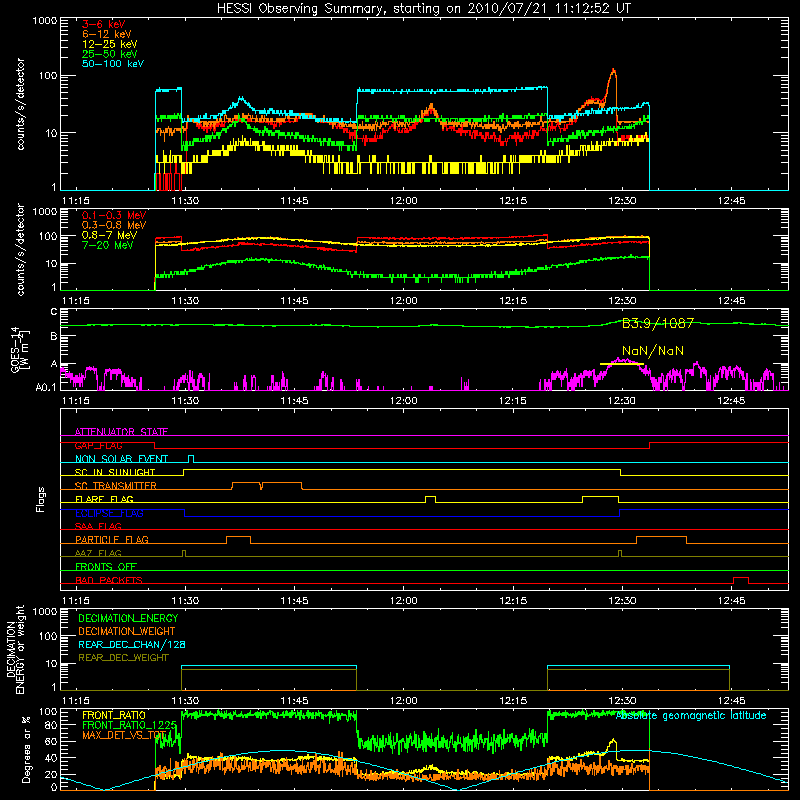Click the MAX_DET_VS_TOT legend label
The width and height of the screenshot is (800, 800).
[124, 735]
